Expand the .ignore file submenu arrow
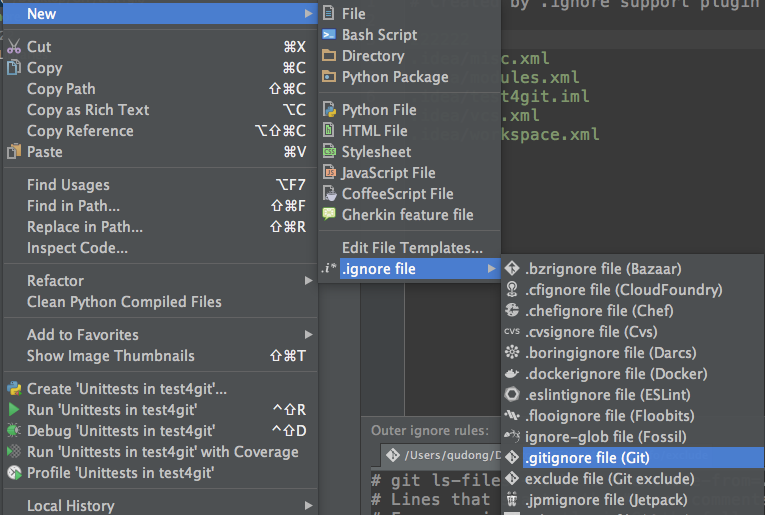 coord(491,269)
